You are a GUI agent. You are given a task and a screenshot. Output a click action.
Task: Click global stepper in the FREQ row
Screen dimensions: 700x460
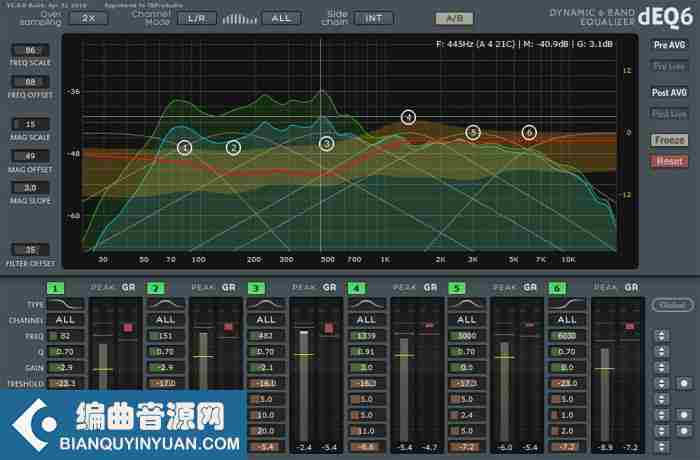(662, 336)
